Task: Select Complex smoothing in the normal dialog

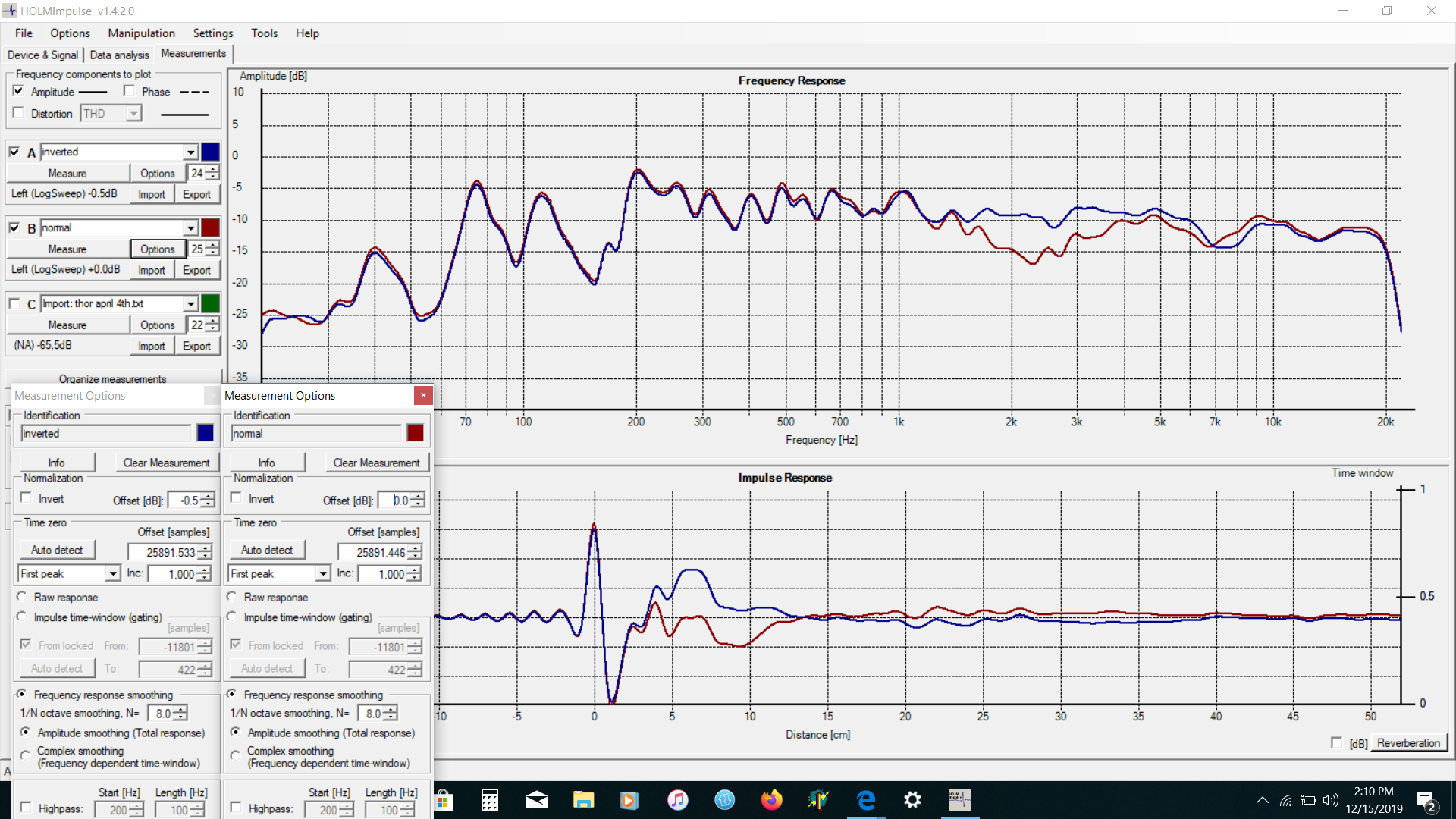Action: point(235,755)
